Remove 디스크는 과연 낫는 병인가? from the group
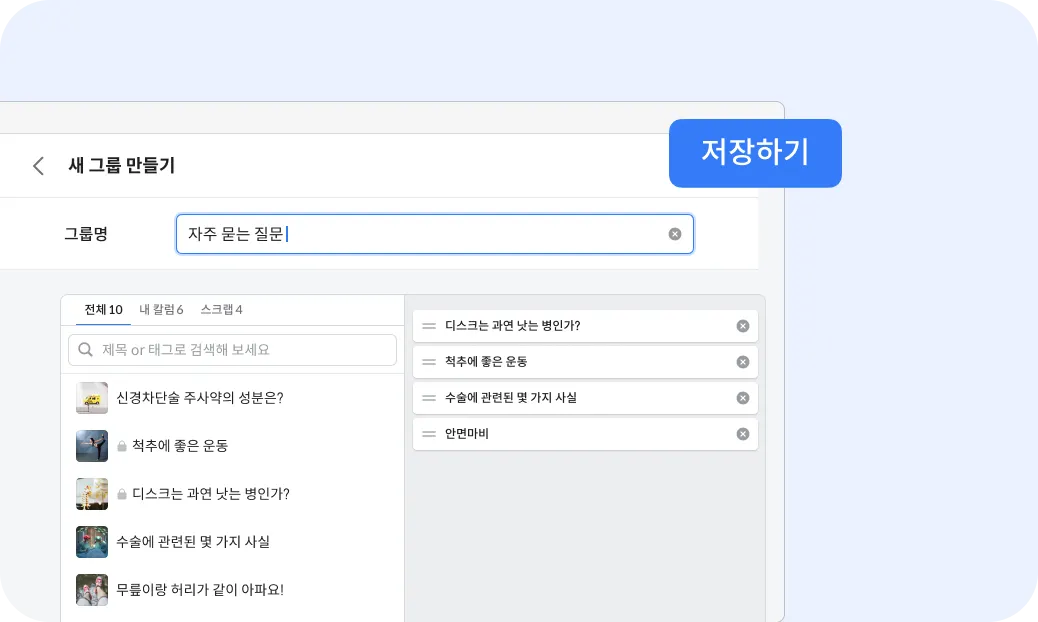 (x=743, y=326)
